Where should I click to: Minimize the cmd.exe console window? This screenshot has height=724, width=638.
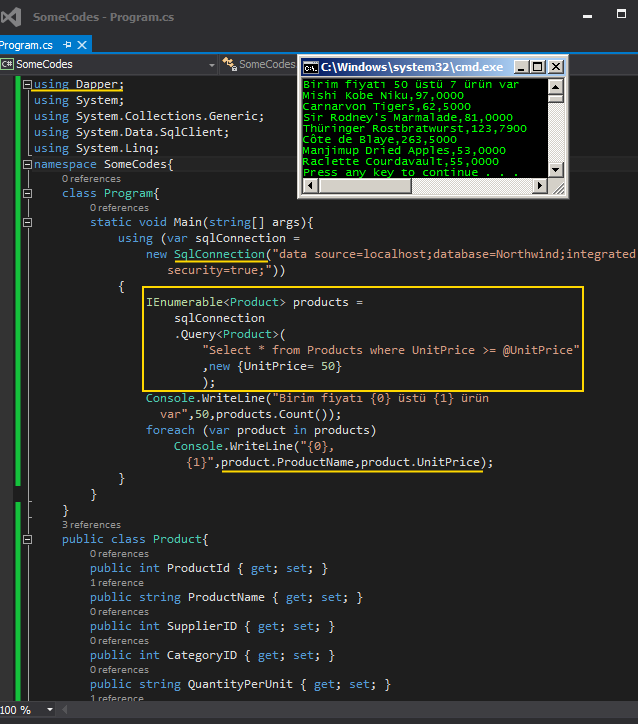pos(521,67)
